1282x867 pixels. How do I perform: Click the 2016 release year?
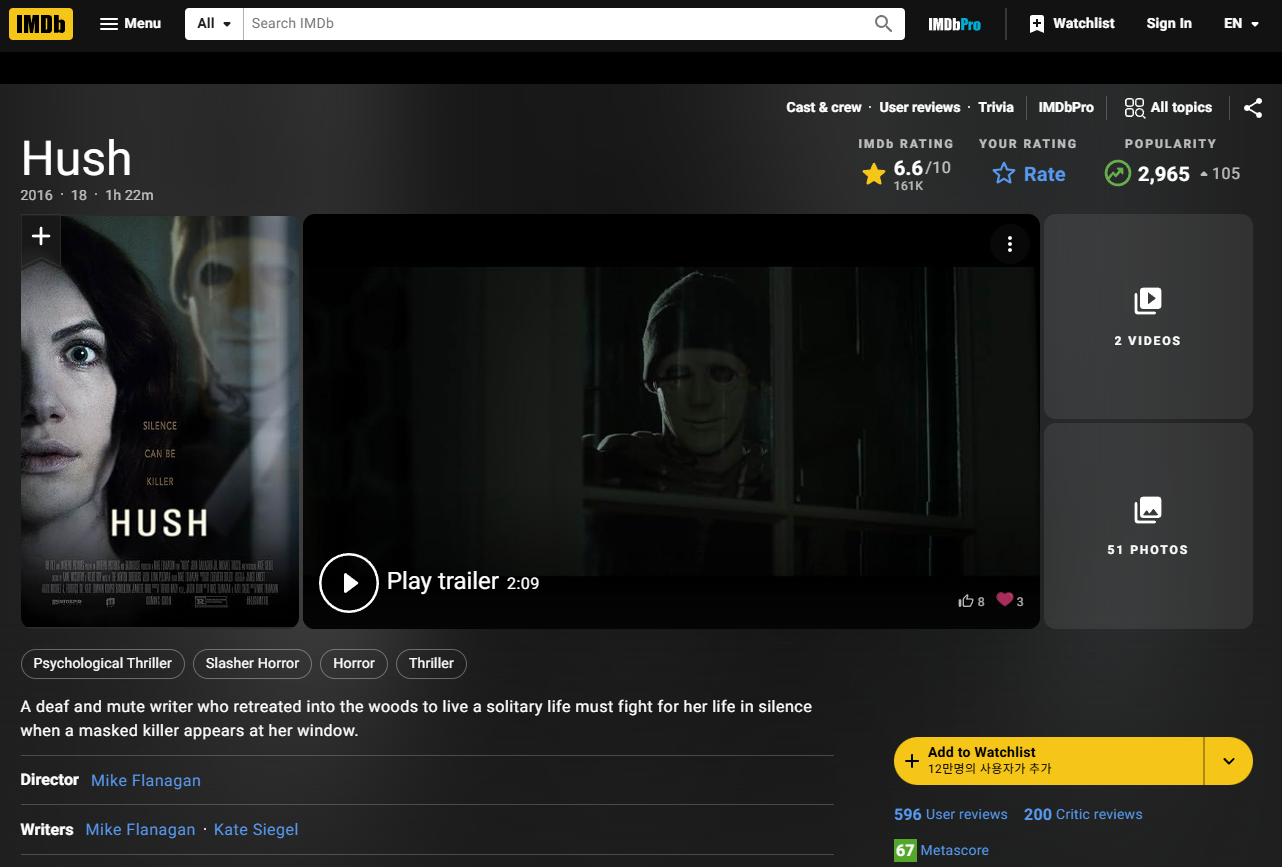tap(37, 195)
